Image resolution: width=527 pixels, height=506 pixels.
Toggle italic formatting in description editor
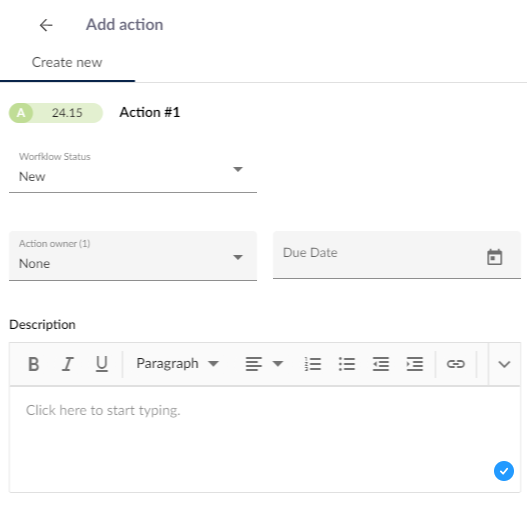(x=68, y=364)
